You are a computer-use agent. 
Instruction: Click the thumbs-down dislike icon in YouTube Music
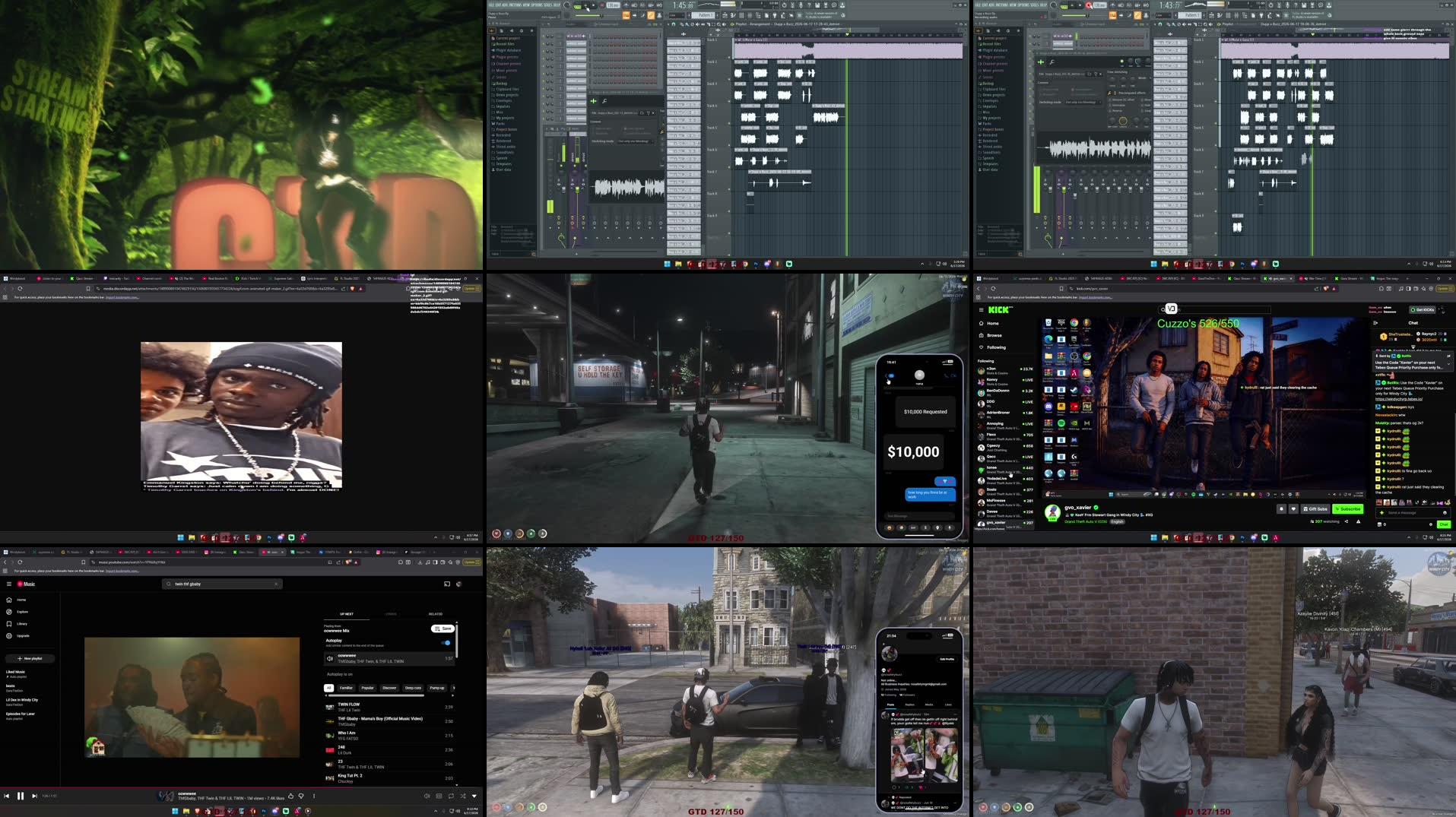click(301, 796)
